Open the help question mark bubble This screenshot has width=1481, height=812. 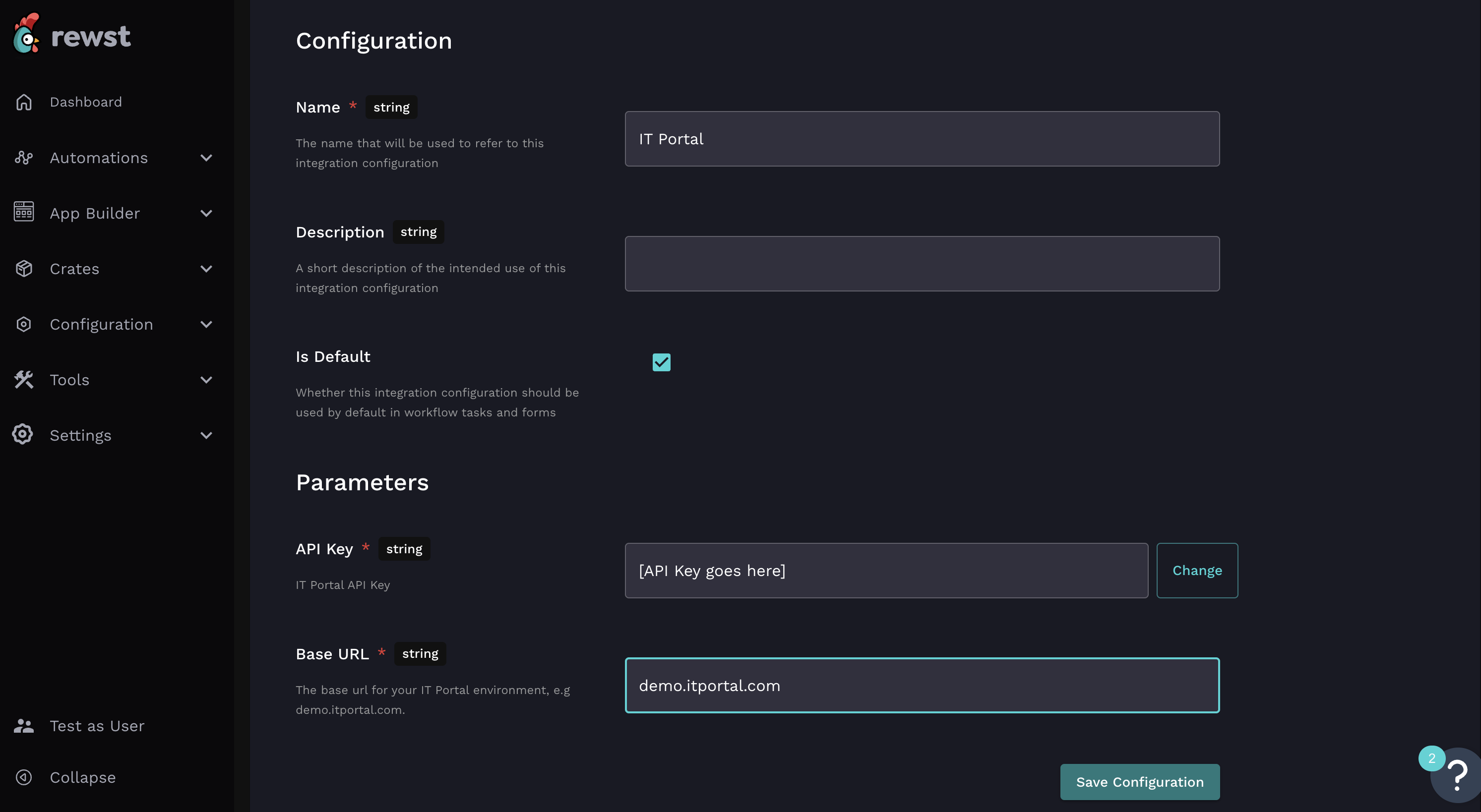(x=1457, y=776)
